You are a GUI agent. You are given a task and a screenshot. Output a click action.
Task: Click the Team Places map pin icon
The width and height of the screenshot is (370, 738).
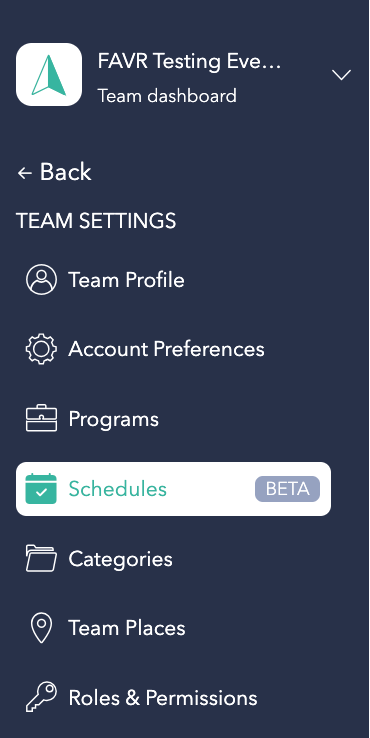[x=41, y=628]
